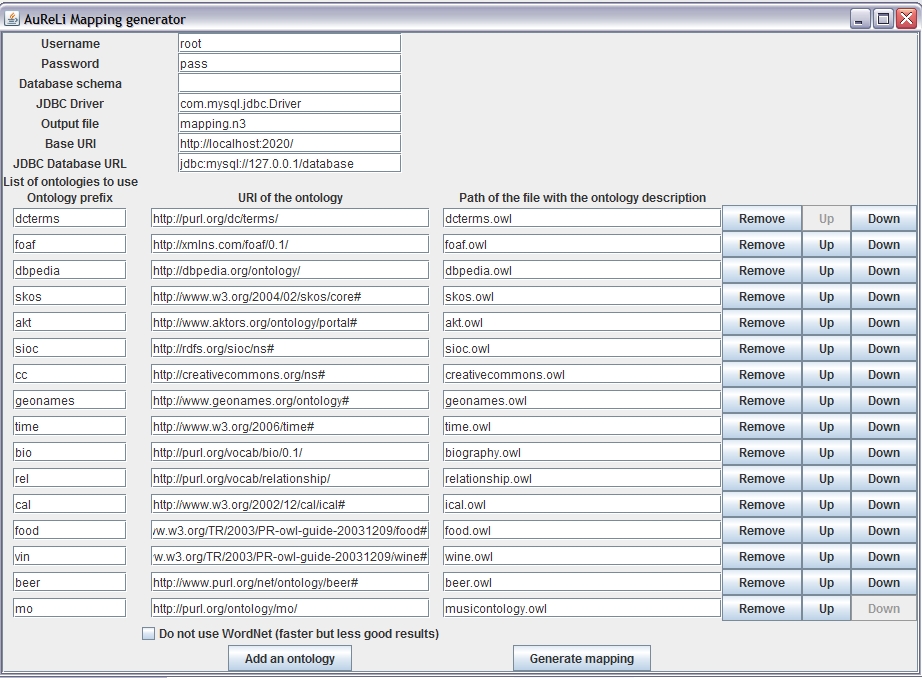The image size is (922, 678).
Task: Click the Generate mapping button
Action: click(x=581, y=659)
